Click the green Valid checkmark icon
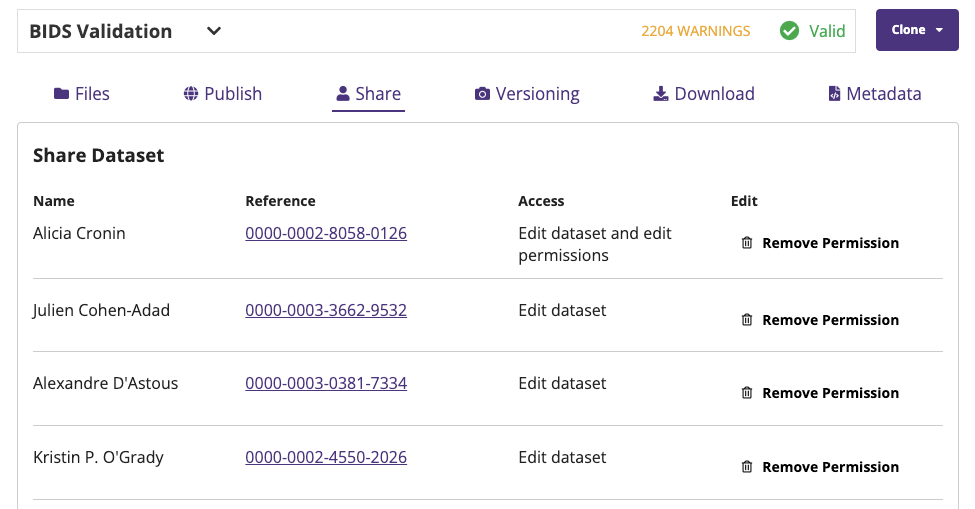Viewport: 975px width, 509px height. tap(789, 30)
